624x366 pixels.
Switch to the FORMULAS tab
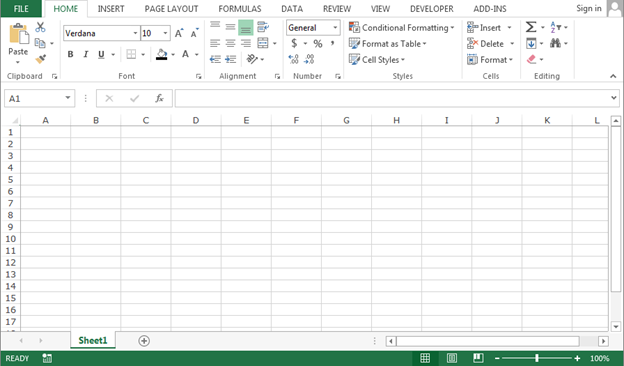240,8
